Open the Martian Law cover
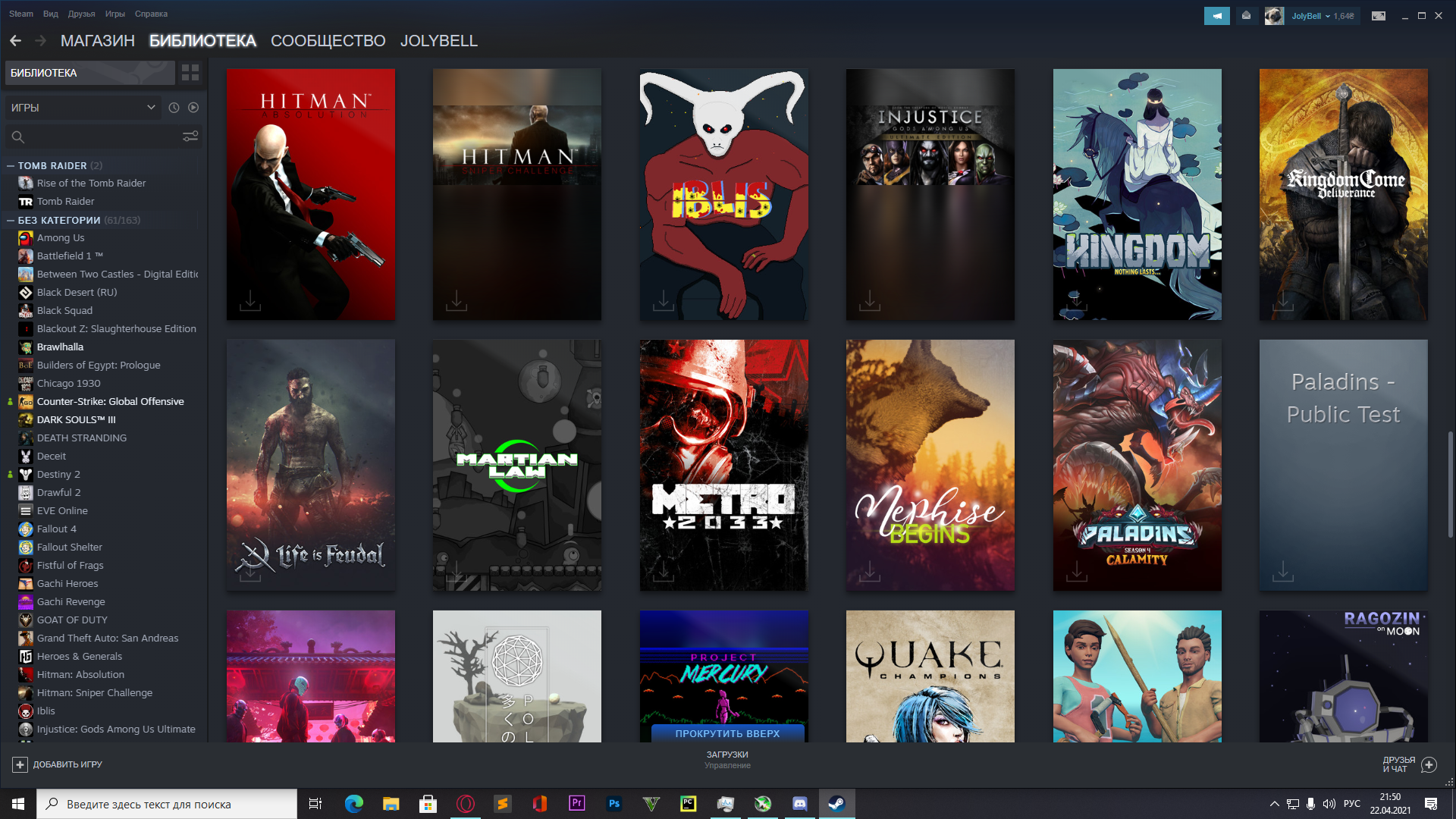The image size is (1456, 819). (517, 465)
